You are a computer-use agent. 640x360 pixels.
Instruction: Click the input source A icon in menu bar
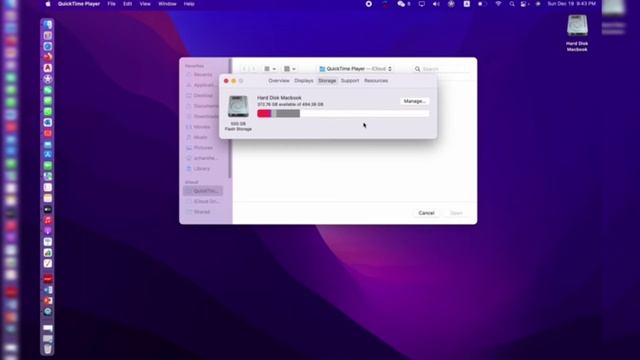[467, 4]
